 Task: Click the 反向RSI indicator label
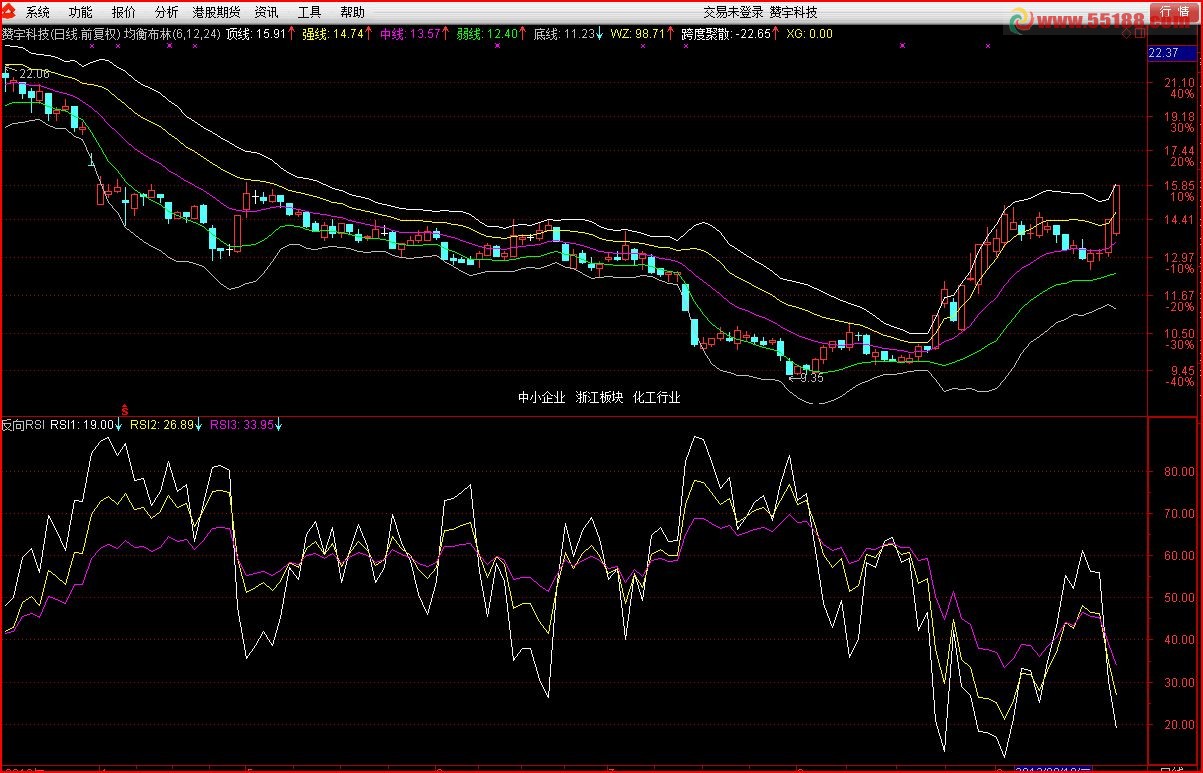(x=23, y=424)
